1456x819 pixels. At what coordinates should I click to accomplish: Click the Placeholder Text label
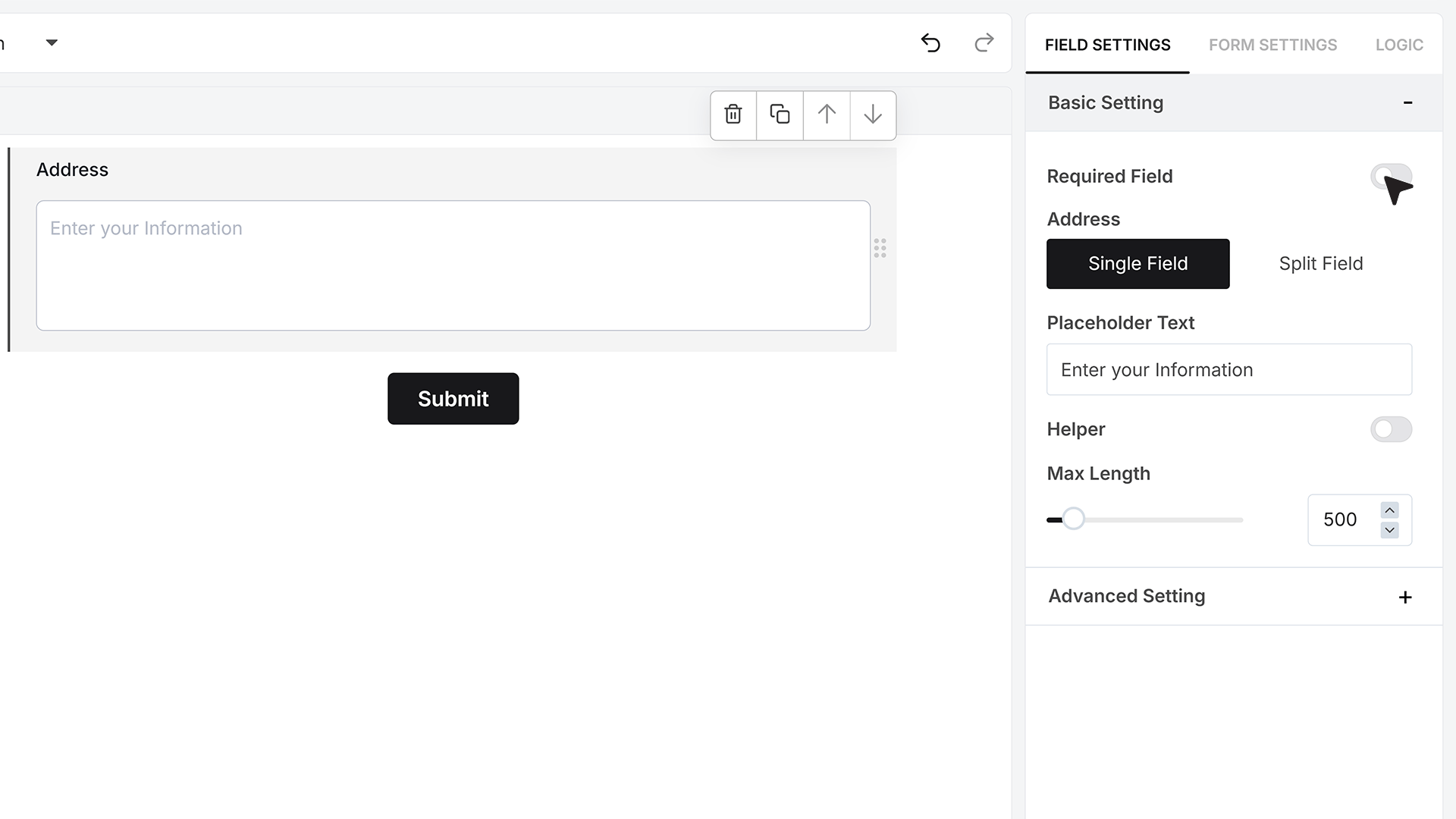coord(1120,323)
